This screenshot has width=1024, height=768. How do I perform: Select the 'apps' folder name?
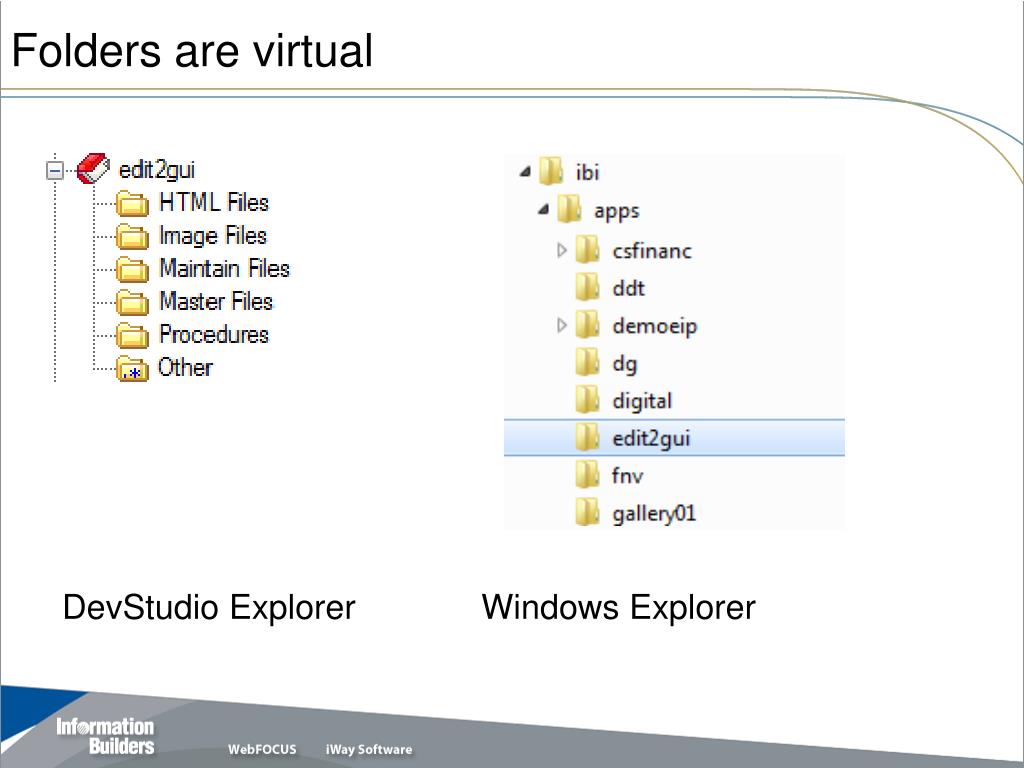coord(616,211)
